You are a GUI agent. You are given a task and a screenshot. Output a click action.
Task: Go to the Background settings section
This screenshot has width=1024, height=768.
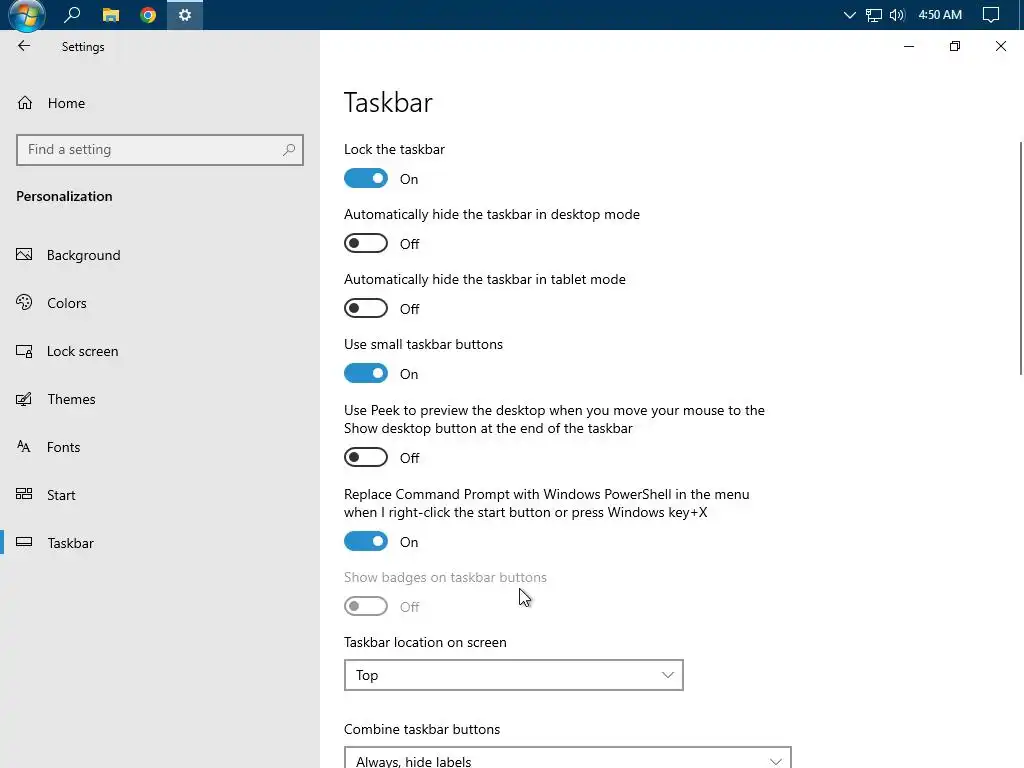[x=83, y=255]
